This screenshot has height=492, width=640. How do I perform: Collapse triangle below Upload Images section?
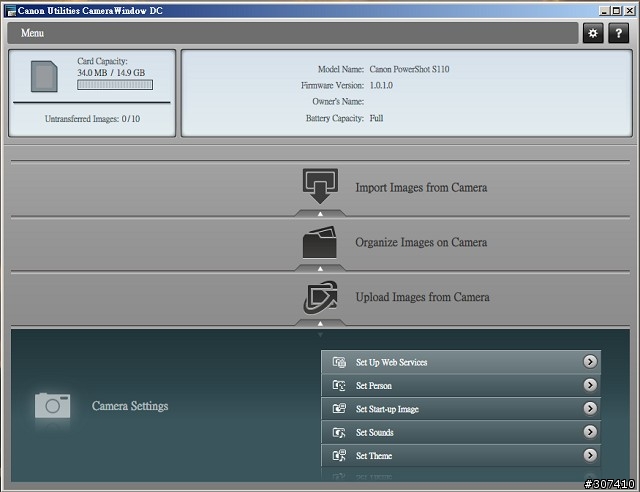coord(320,323)
